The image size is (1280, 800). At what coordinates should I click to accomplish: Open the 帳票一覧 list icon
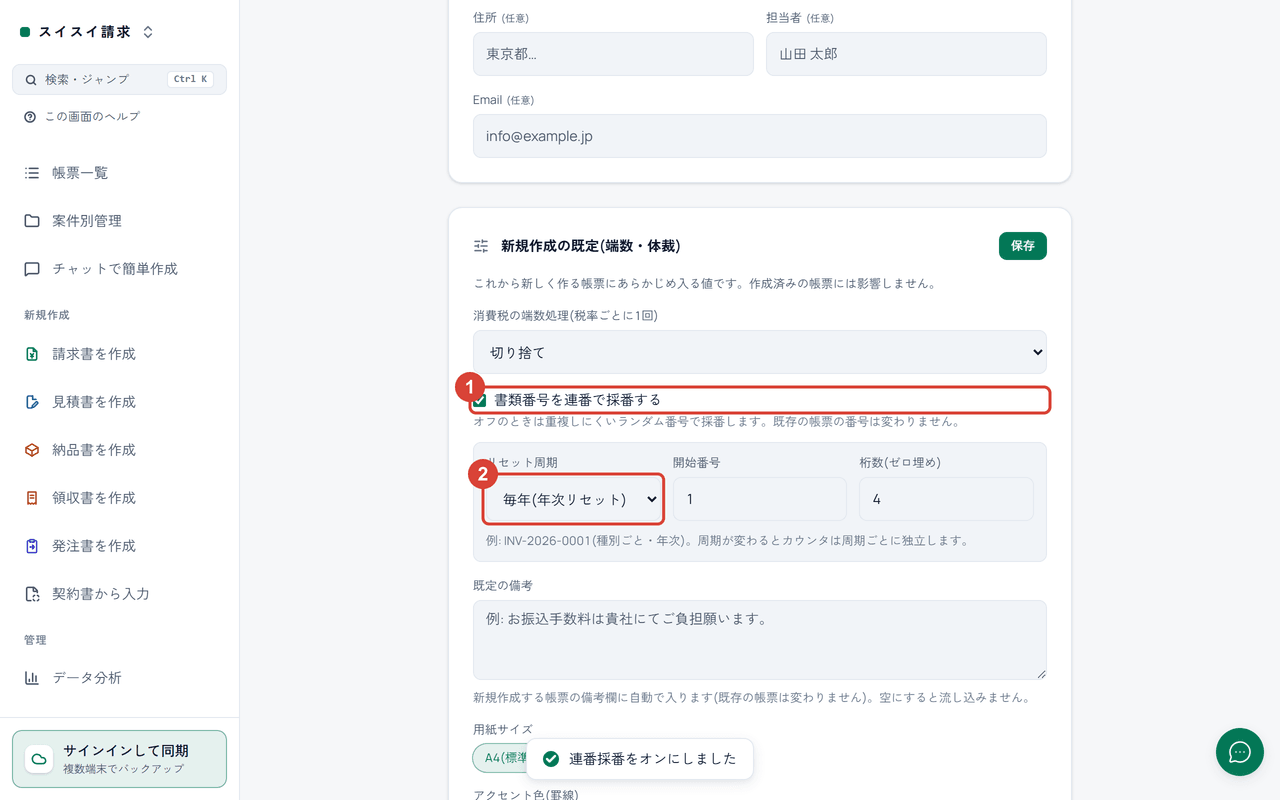32,173
